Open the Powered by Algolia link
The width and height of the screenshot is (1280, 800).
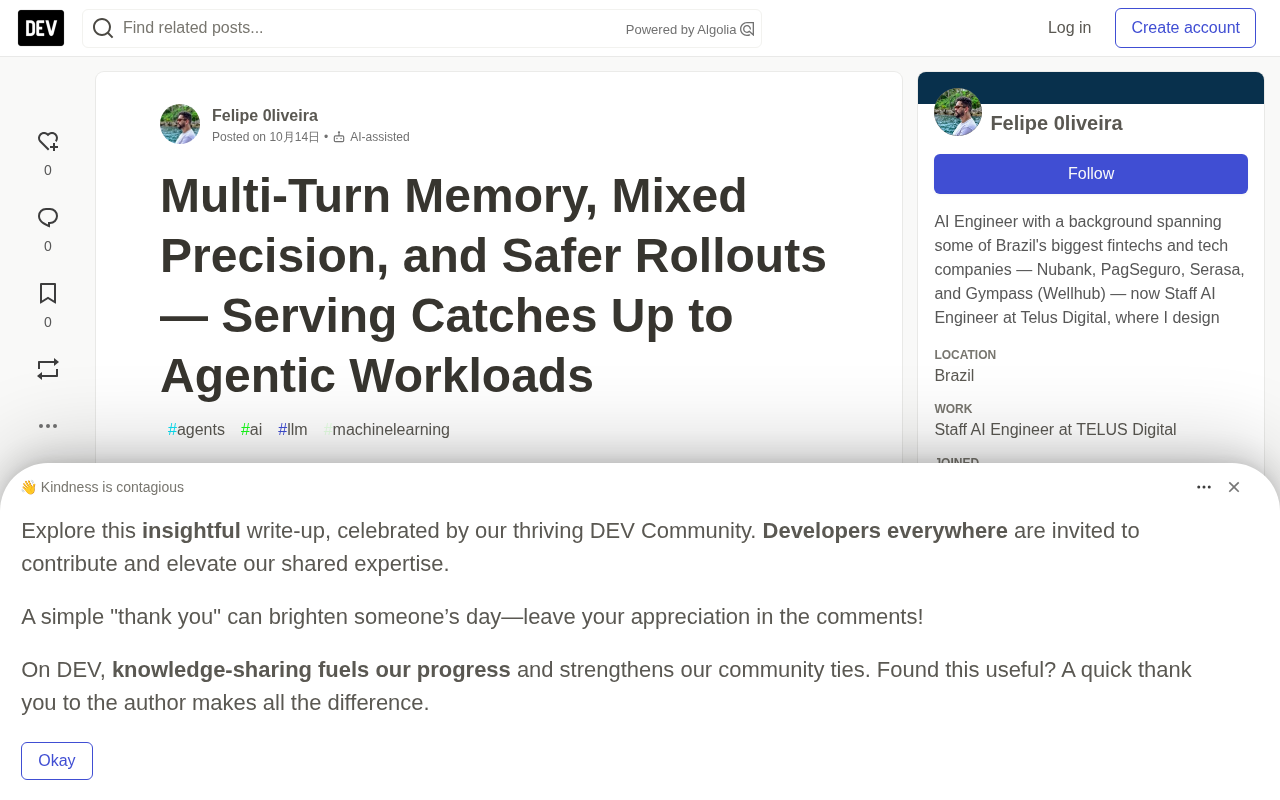[690, 30]
